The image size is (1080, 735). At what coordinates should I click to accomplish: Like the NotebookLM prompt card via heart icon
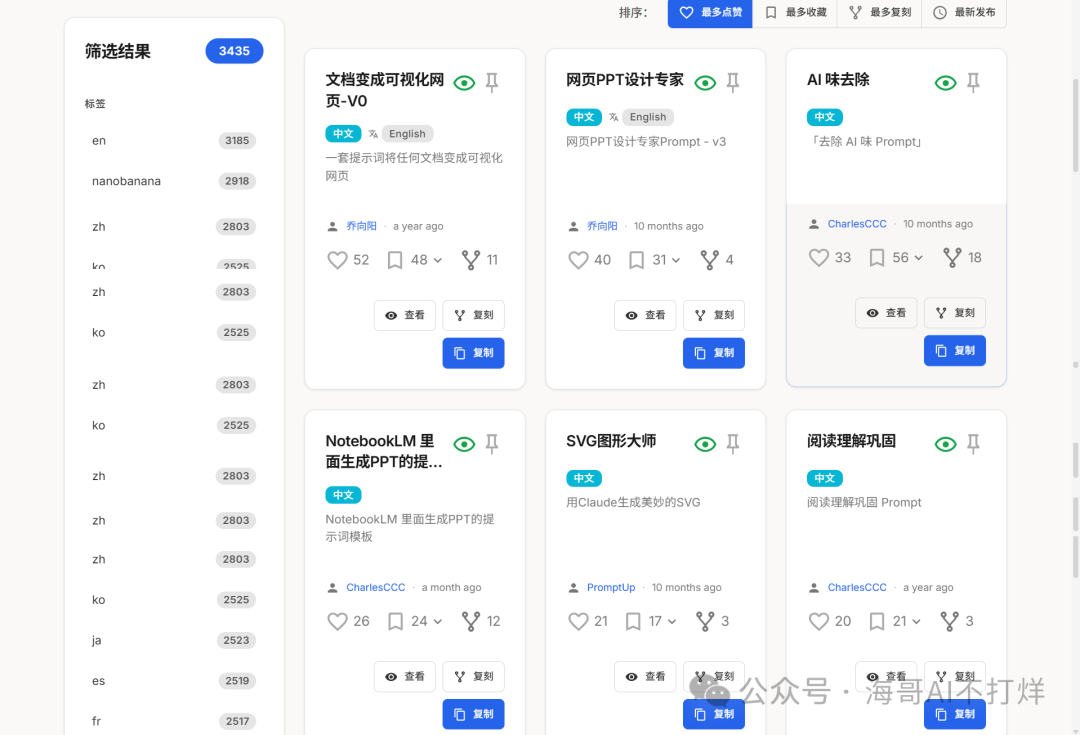pos(337,621)
